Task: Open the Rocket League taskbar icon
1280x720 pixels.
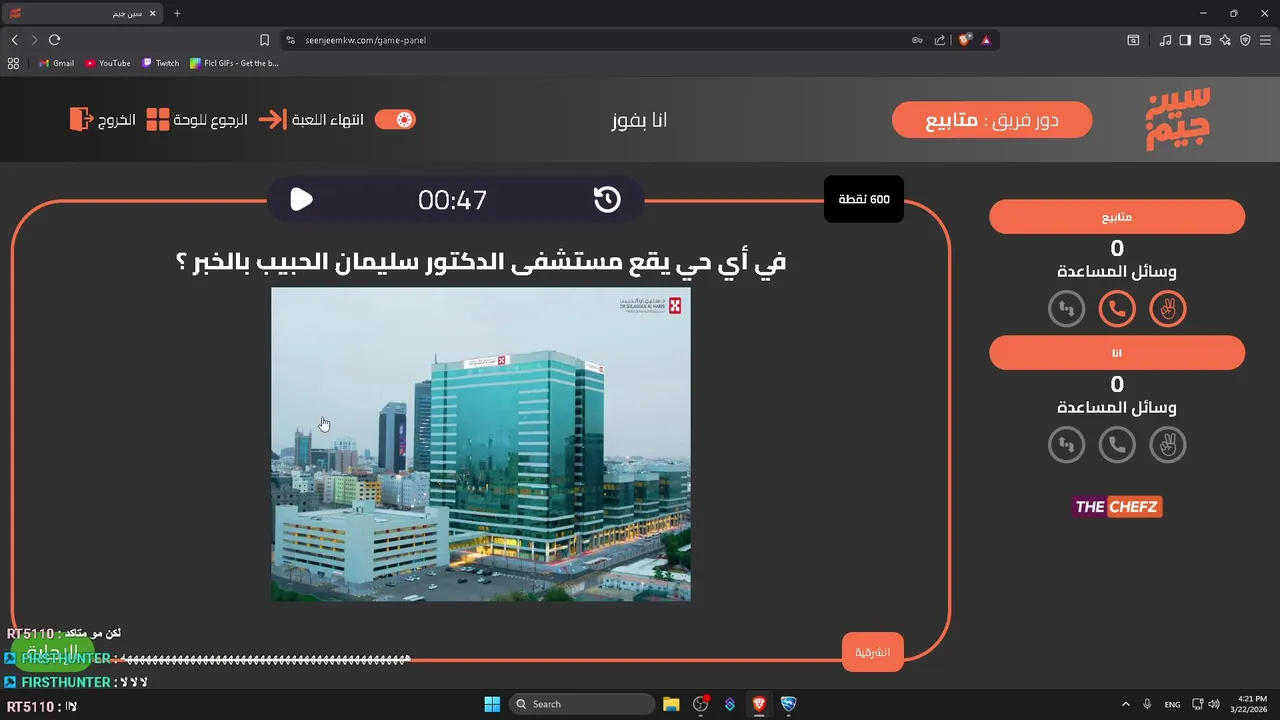Action: tap(788, 704)
